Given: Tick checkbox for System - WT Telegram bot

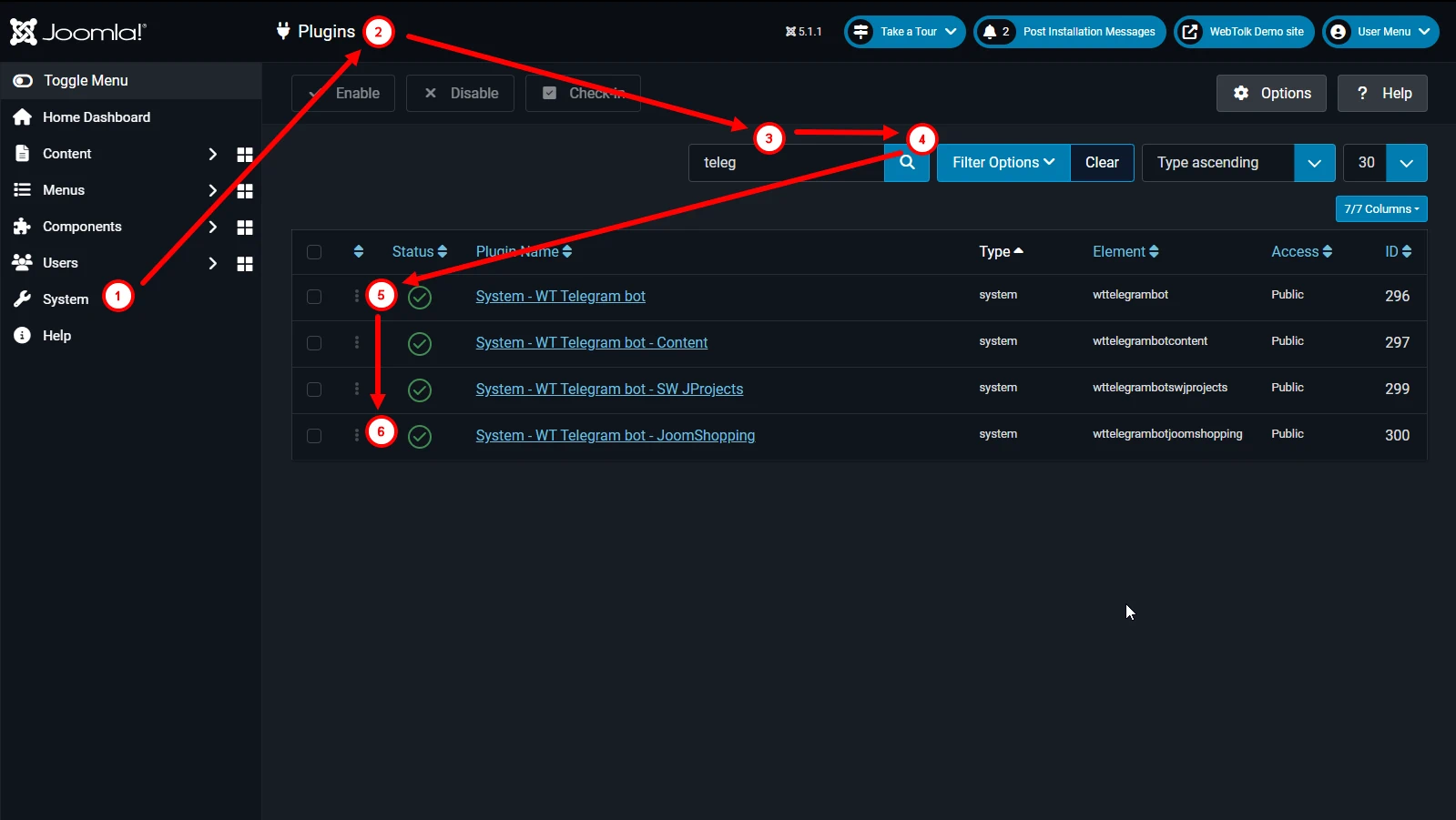Looking at the screenshot, I should click(314, 297).
